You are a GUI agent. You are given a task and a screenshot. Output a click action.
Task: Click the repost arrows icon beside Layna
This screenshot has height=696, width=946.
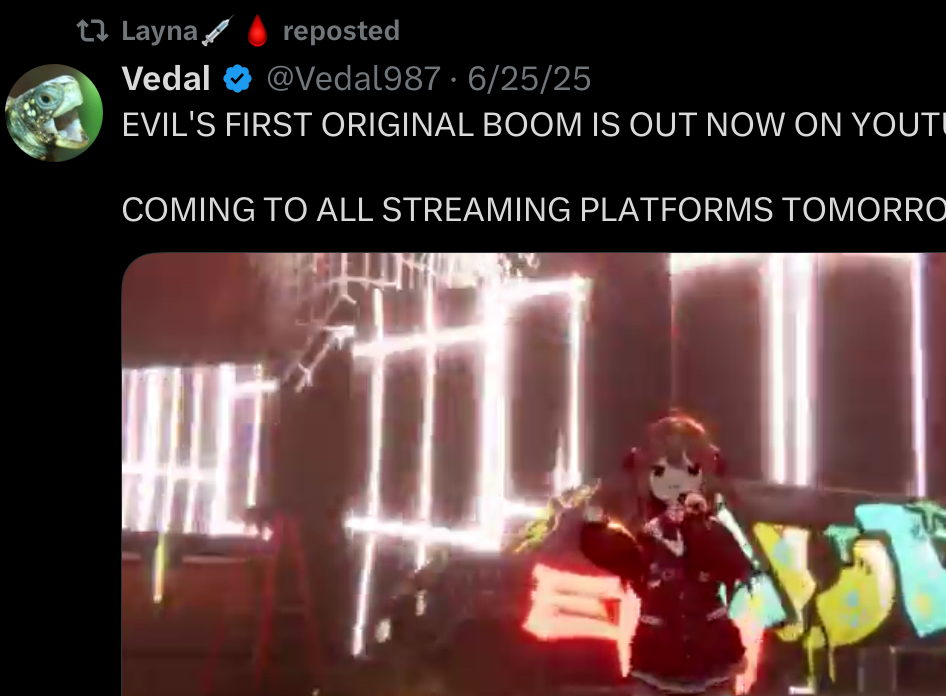click(92, 31)
